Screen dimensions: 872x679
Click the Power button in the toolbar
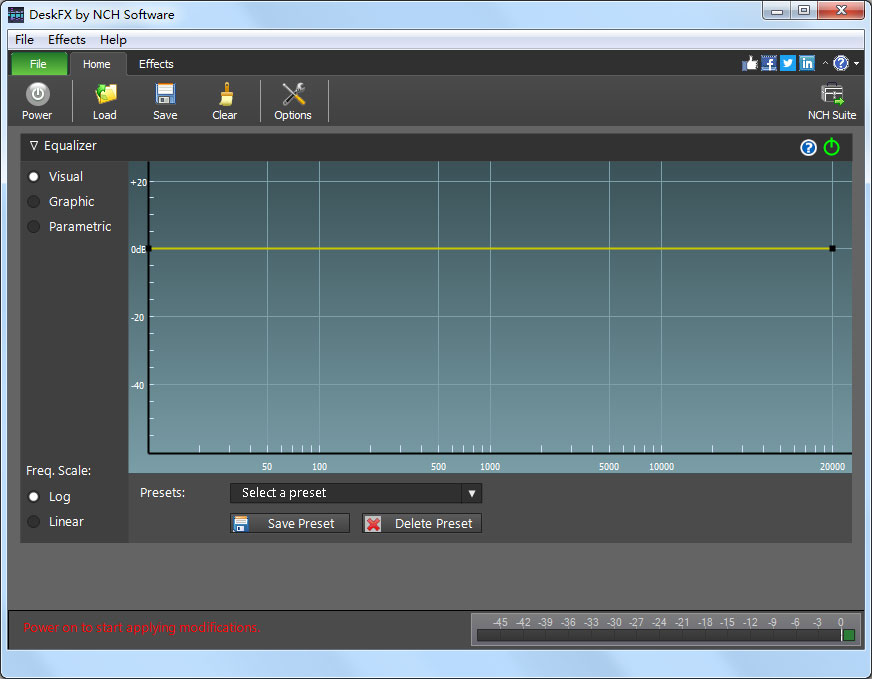(x=37, y=101)
